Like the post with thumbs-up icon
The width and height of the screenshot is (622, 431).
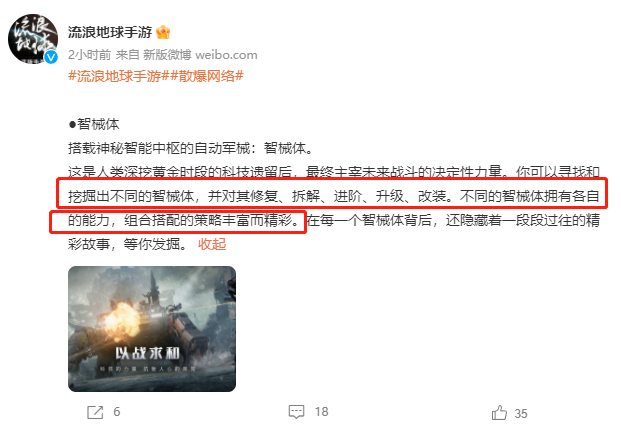click(499, 413)
